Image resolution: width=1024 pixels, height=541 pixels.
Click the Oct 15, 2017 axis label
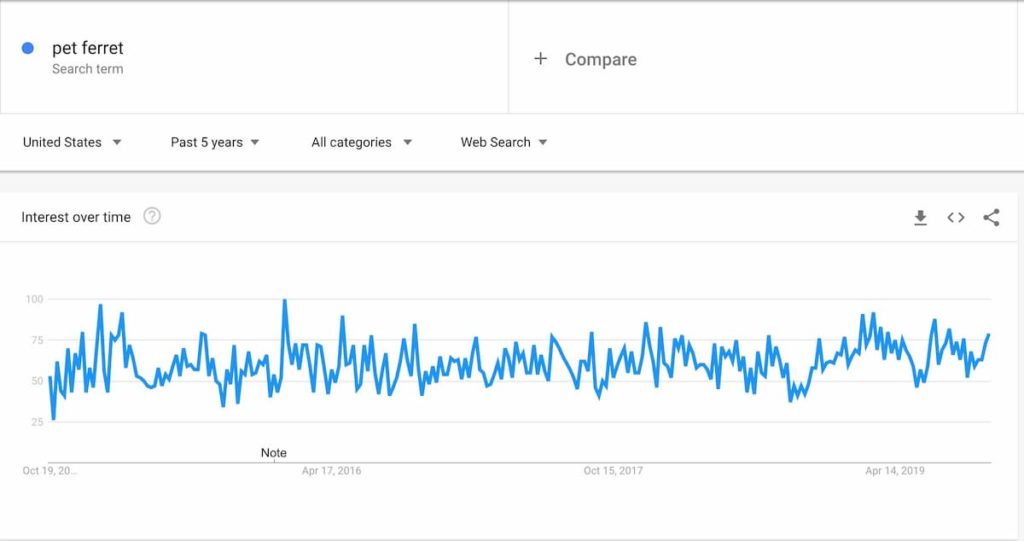[x=613, y=470]
